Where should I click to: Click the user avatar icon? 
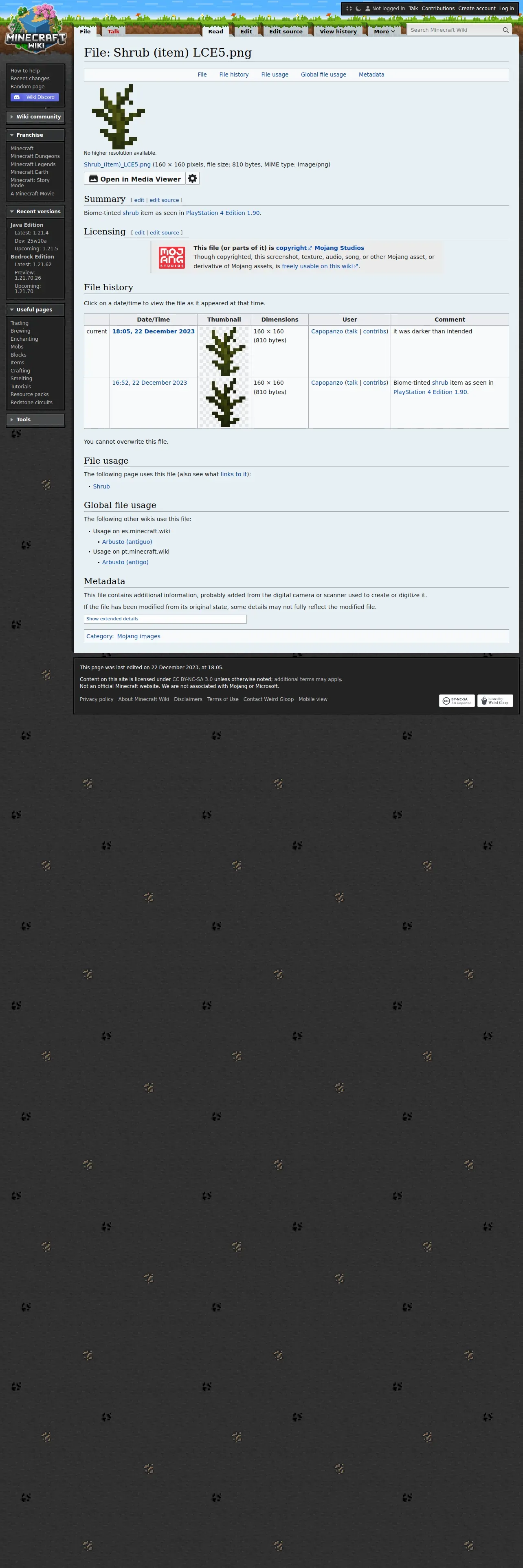[368, 9]
